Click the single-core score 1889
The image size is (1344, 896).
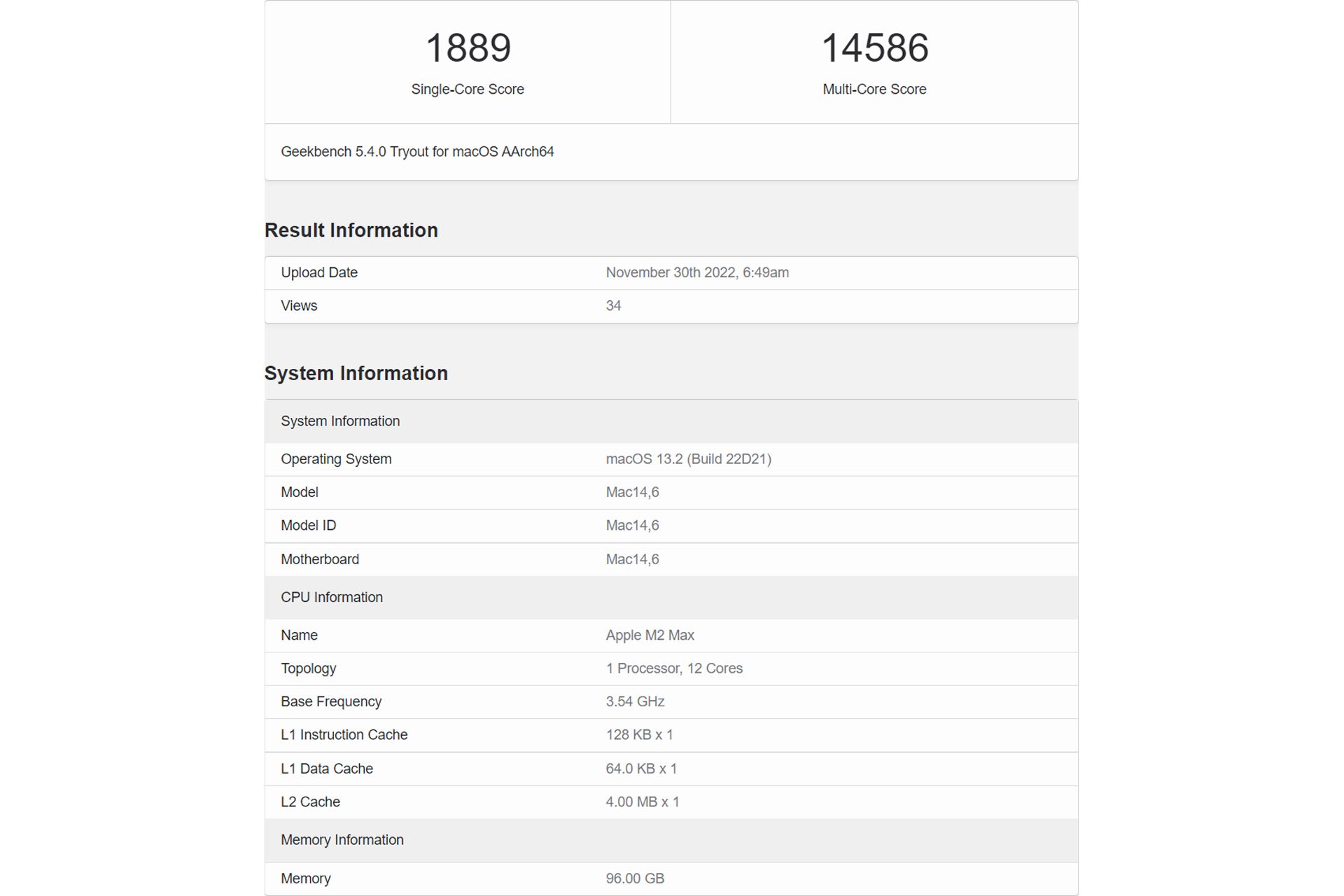pos(468,48)
